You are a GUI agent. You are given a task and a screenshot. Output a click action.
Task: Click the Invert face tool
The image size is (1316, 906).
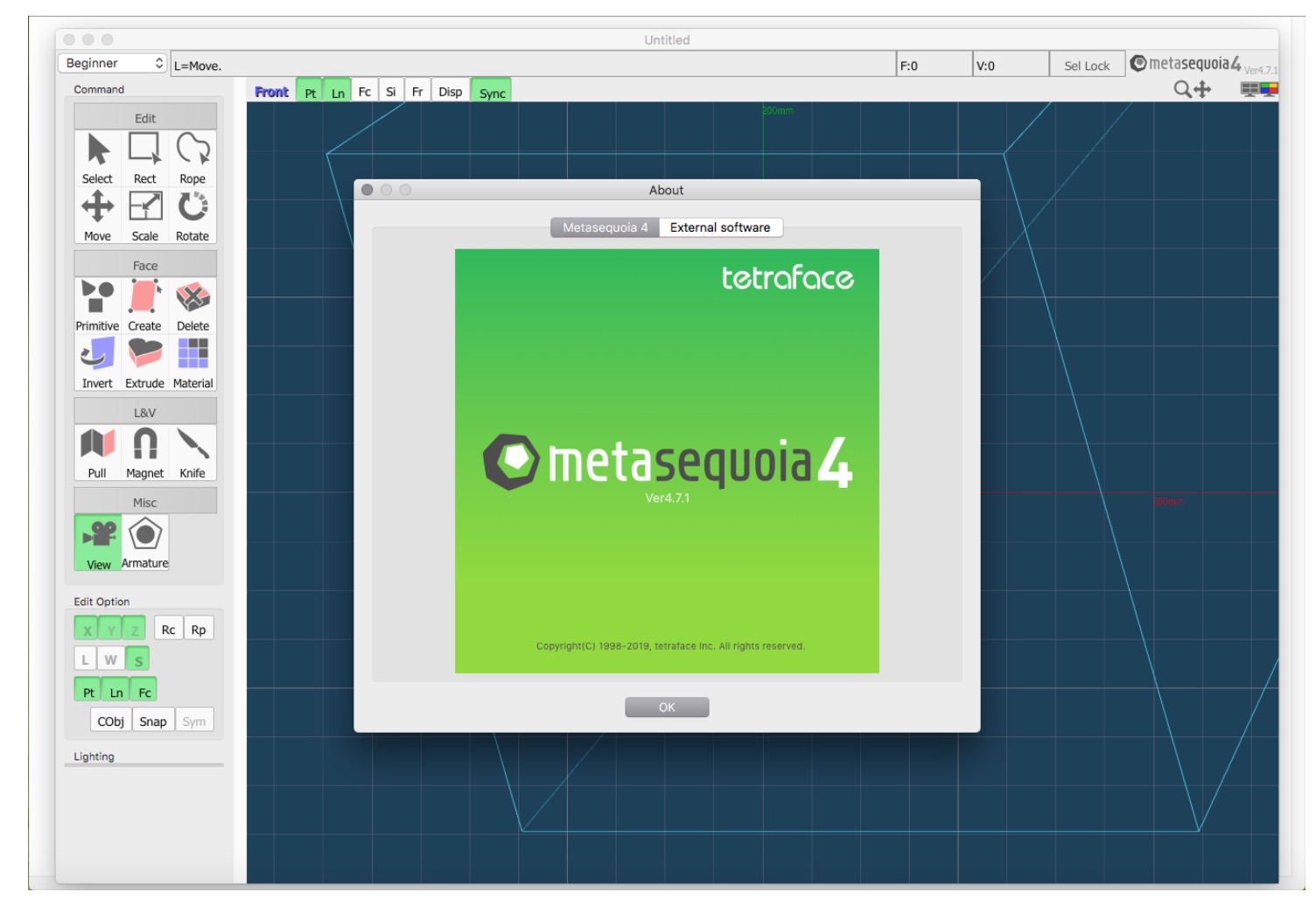click(x=97, y=363)
